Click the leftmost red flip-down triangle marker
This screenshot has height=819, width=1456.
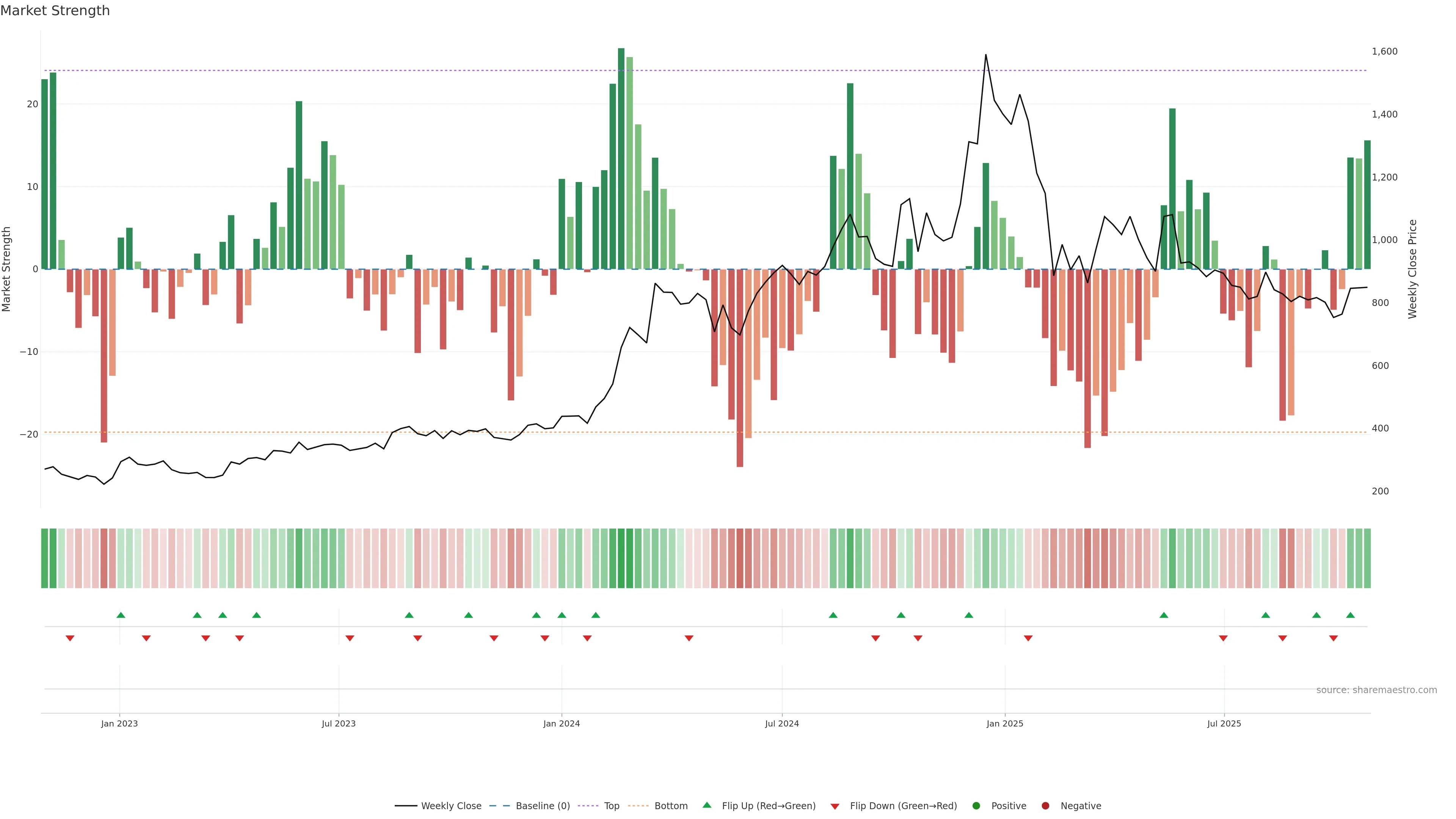pos(70,638)
